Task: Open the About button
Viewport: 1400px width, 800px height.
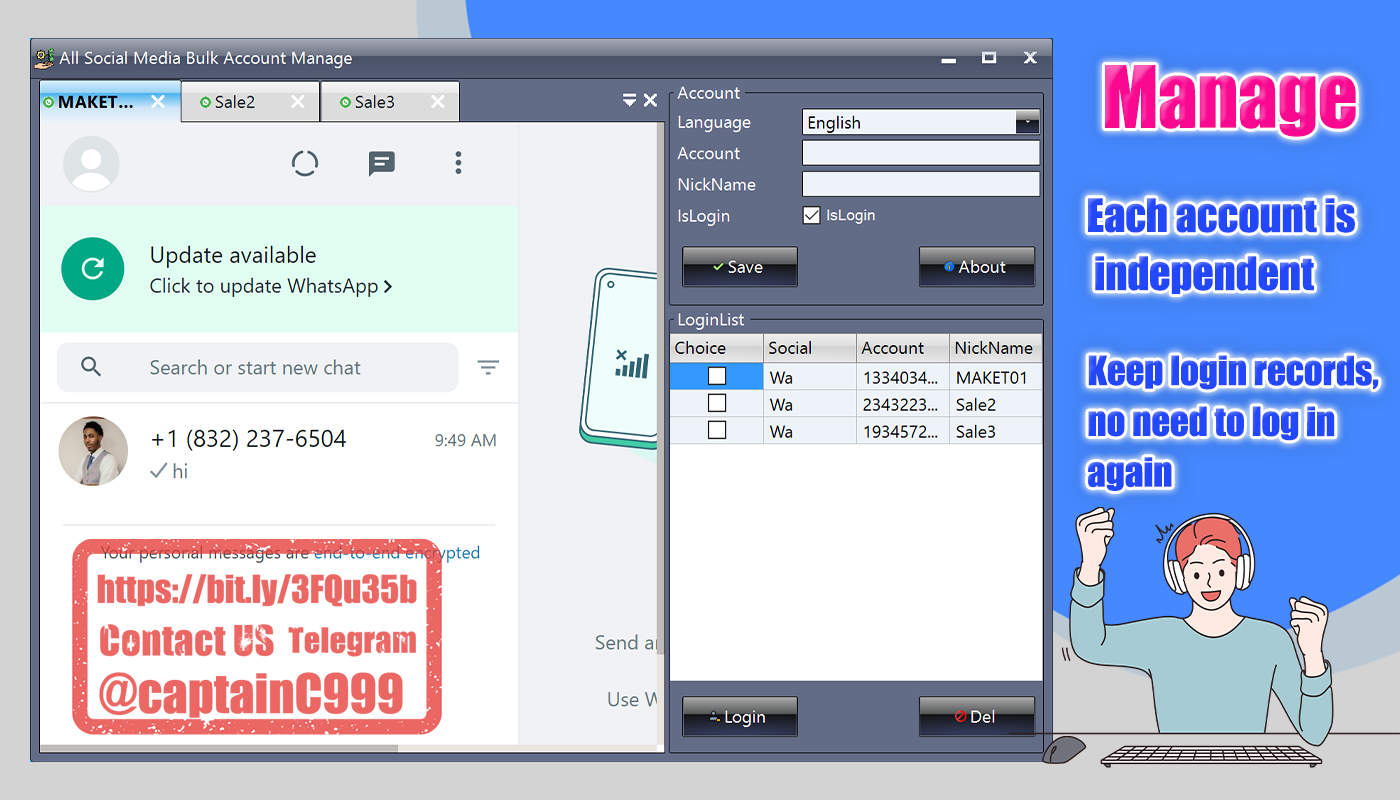Action: tap(977, 267)
